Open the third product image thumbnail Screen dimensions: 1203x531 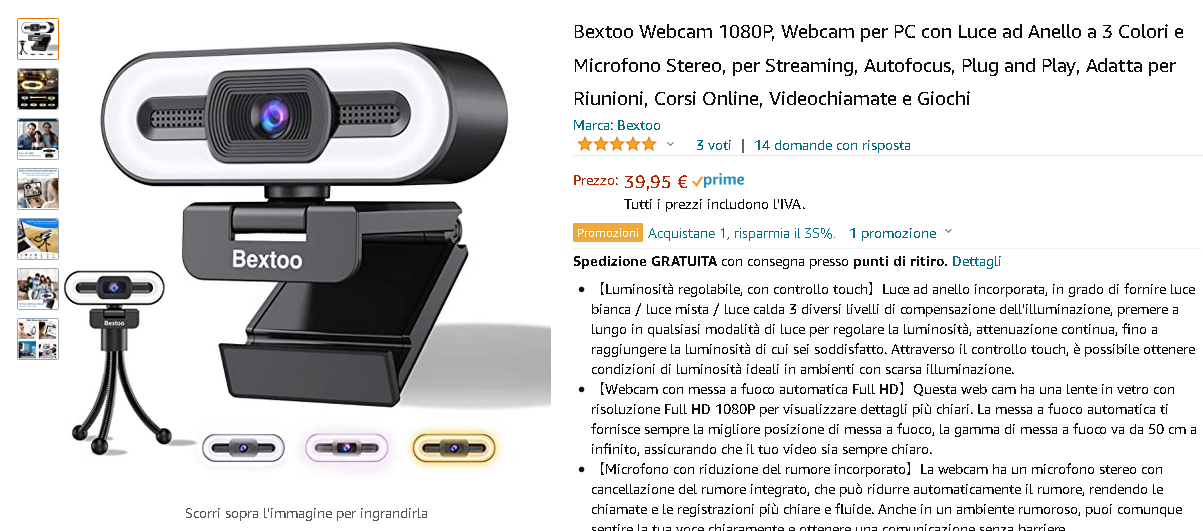(38, 139)
